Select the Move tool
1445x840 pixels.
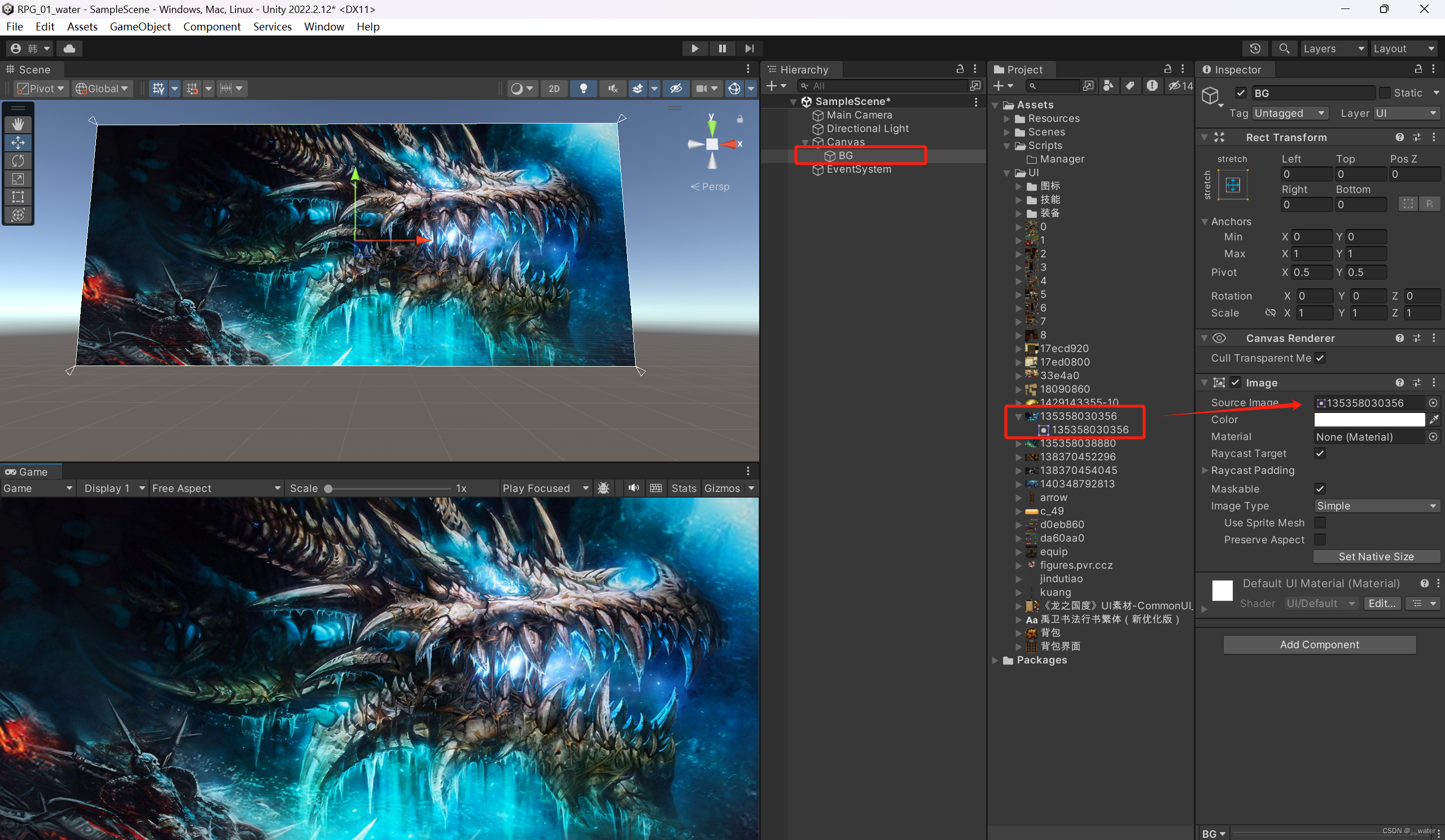(17, 142)
